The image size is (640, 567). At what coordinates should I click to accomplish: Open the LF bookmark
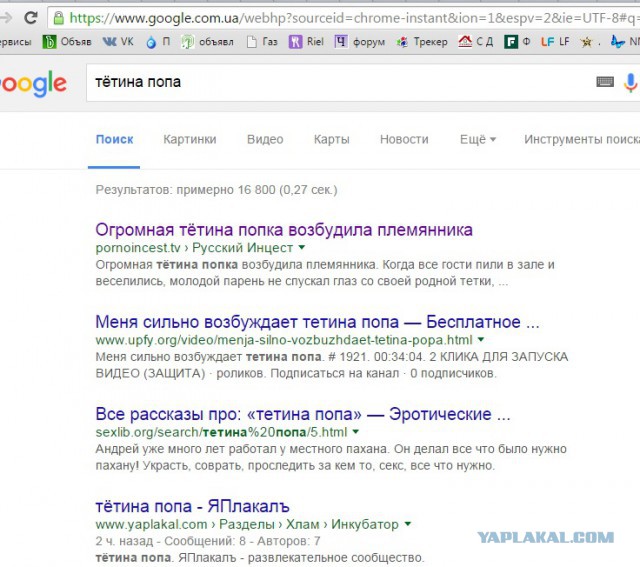point(555,42)
